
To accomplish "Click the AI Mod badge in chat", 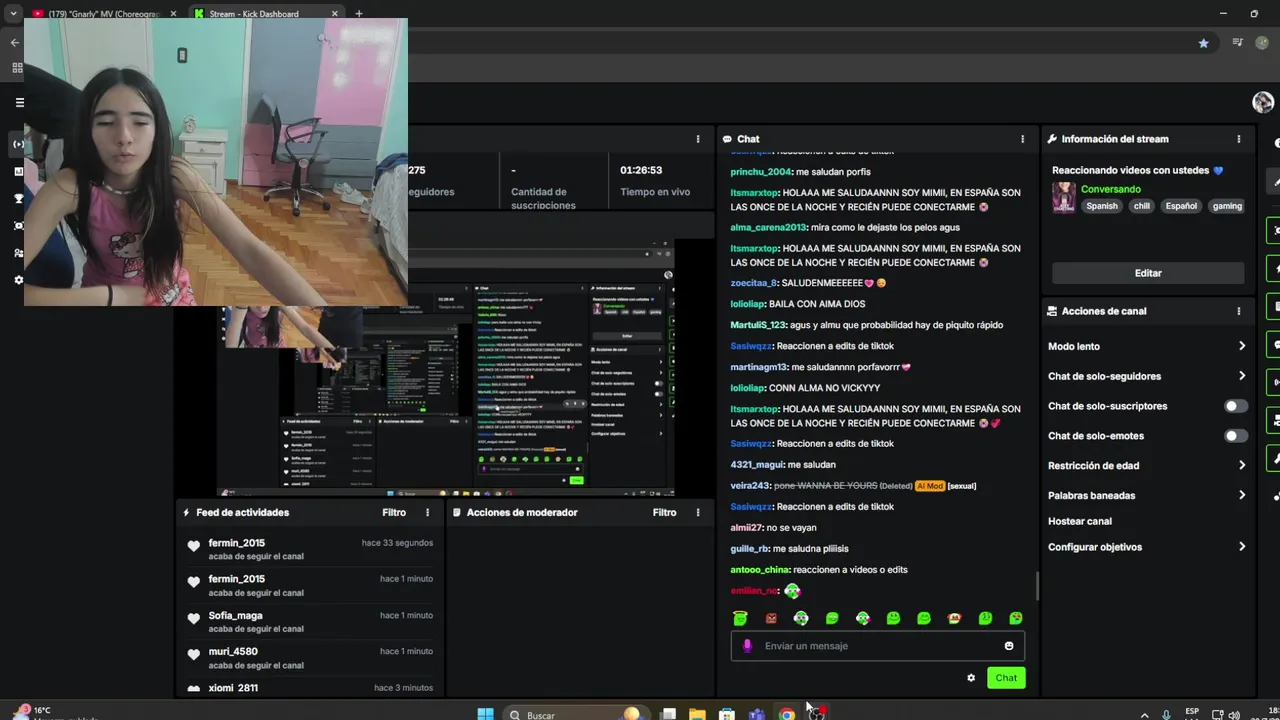I will click(x=929, y=486).
